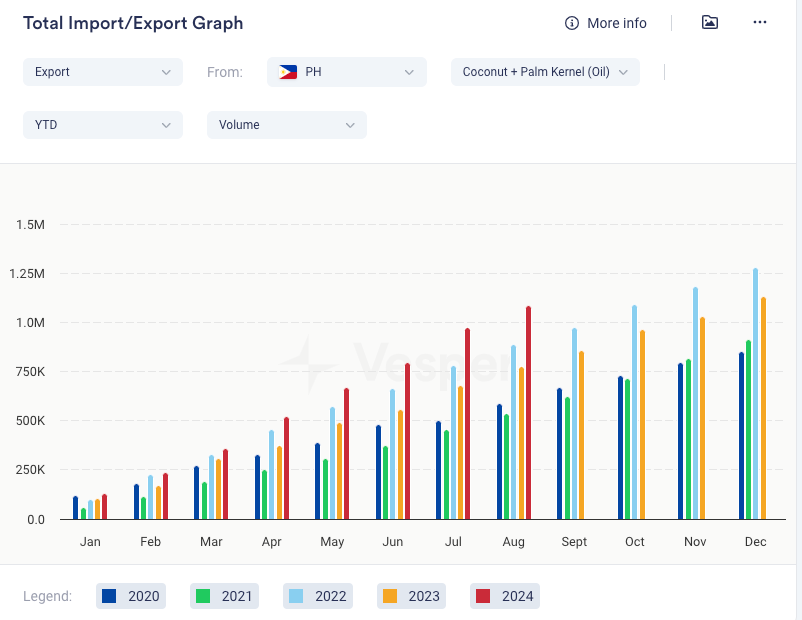
Task: Click the More info link
Action: [x=616, y=23]
